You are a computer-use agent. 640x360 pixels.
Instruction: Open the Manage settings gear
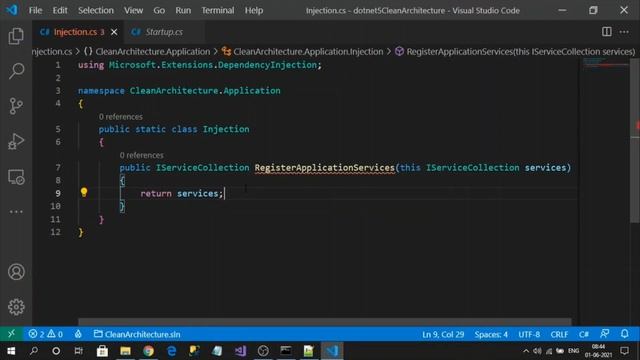coord(16,307)
